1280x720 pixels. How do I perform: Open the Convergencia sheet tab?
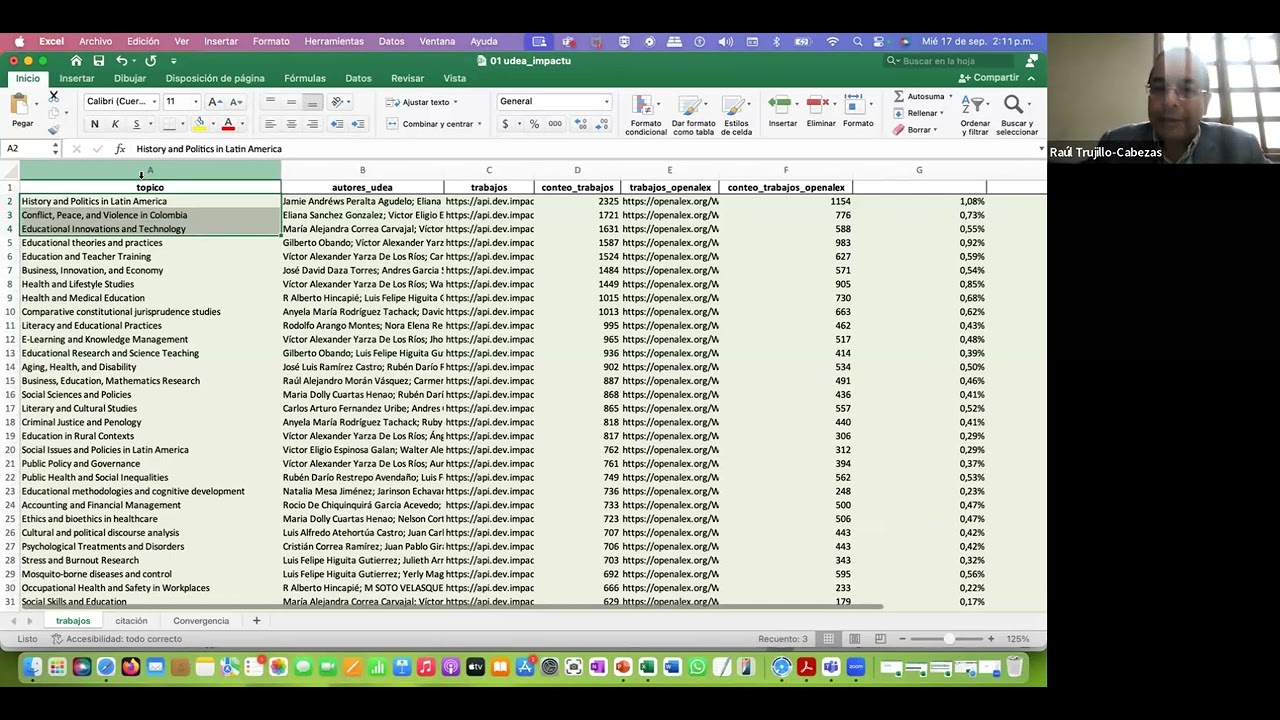point(201,621)
